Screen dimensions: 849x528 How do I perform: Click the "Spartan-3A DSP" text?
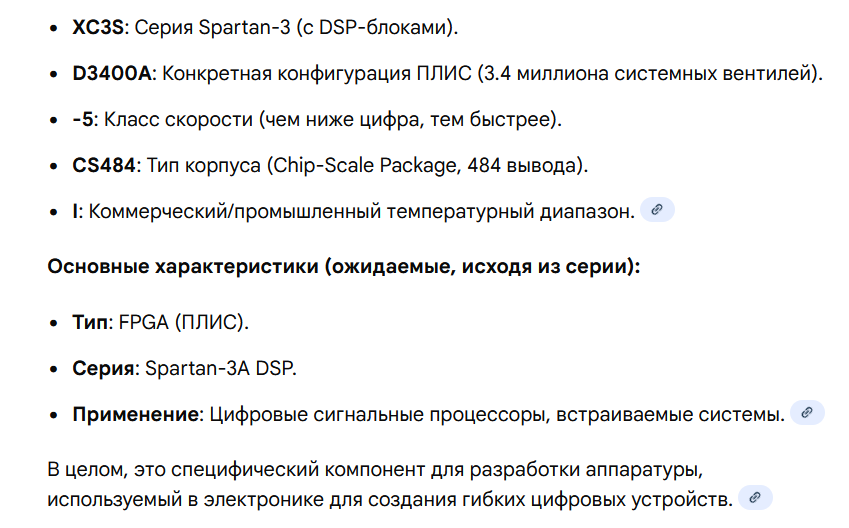(221, 368)
